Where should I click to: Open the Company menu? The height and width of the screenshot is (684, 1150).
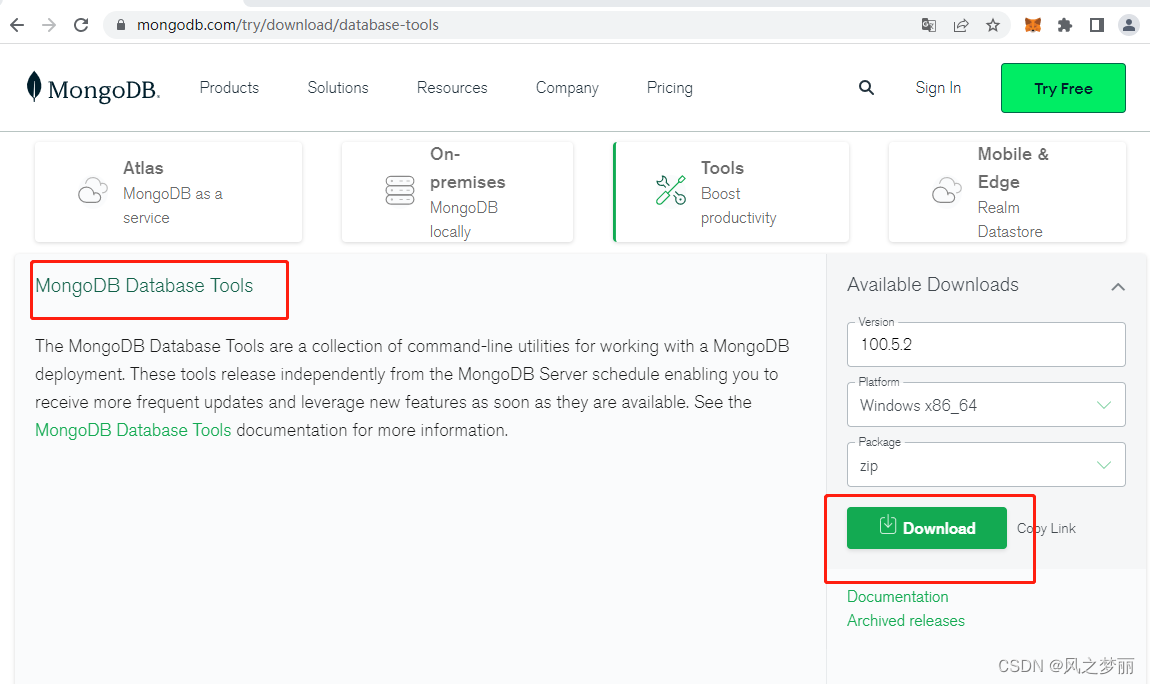[567, 88]
